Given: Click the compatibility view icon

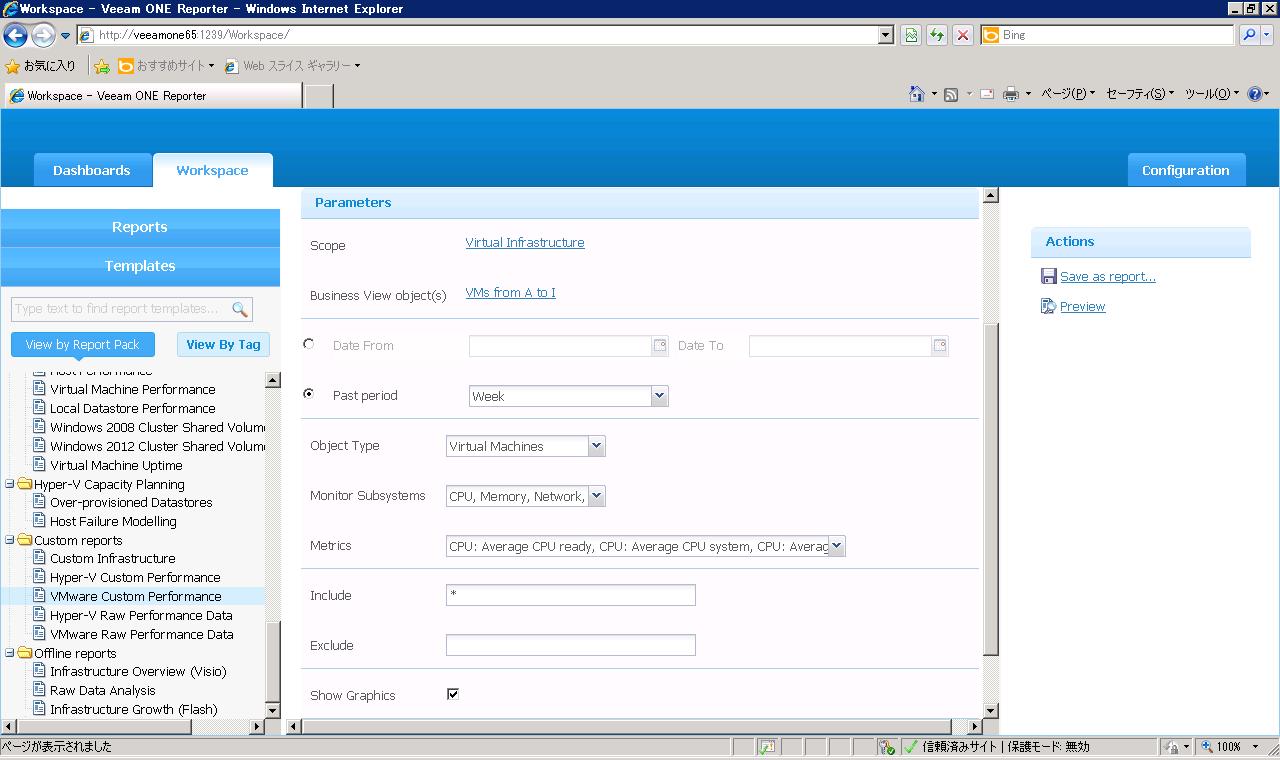Looking at the screenshot, I should 911,35.
